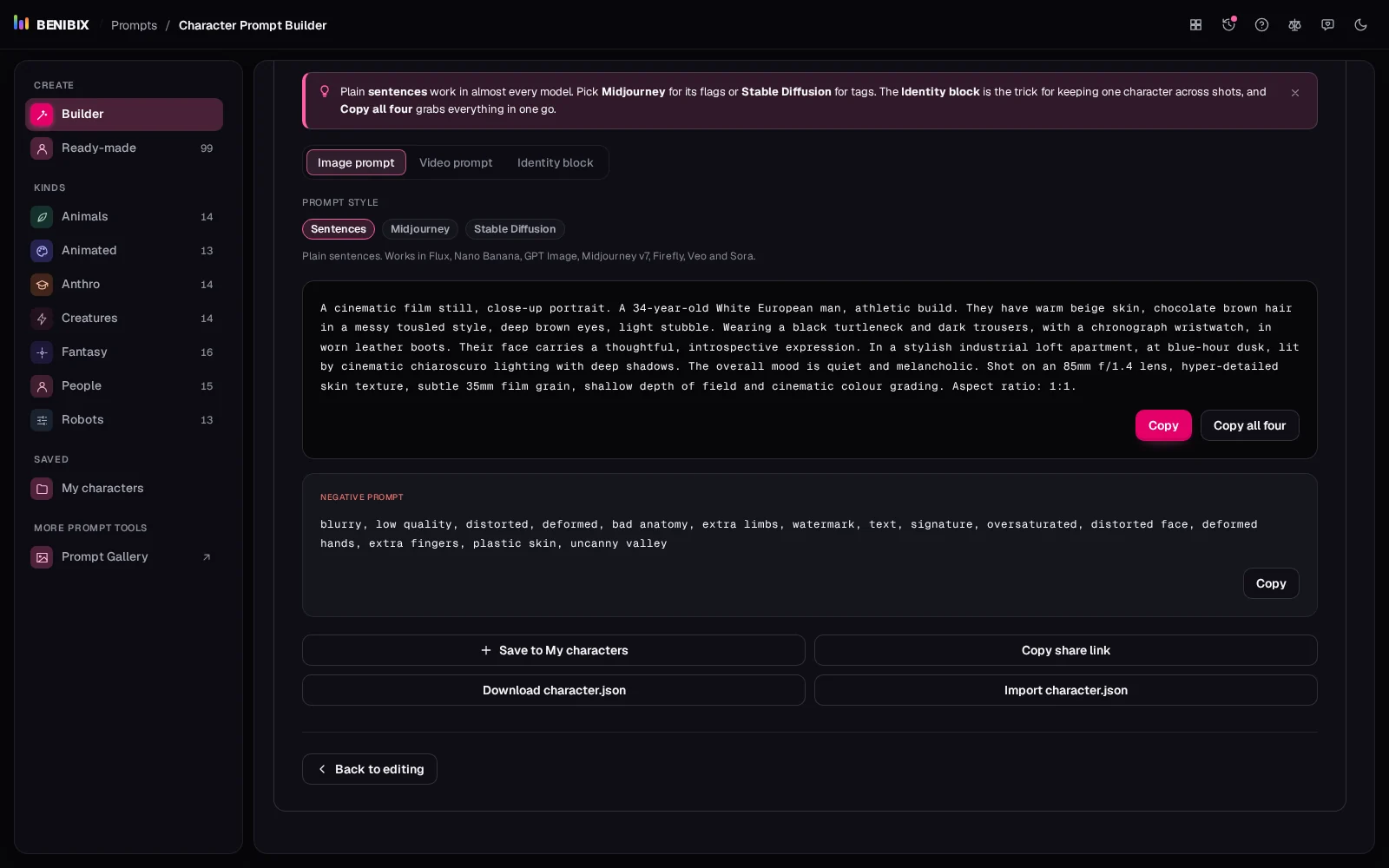Open Prompt Gallery external link
Viewport: 1389px width, 868px height.
point(124,557)
